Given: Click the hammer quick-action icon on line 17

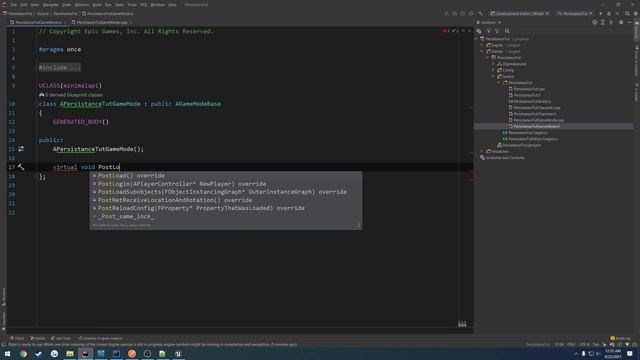Looking at the screenshot, I should (x=21, y=167).
